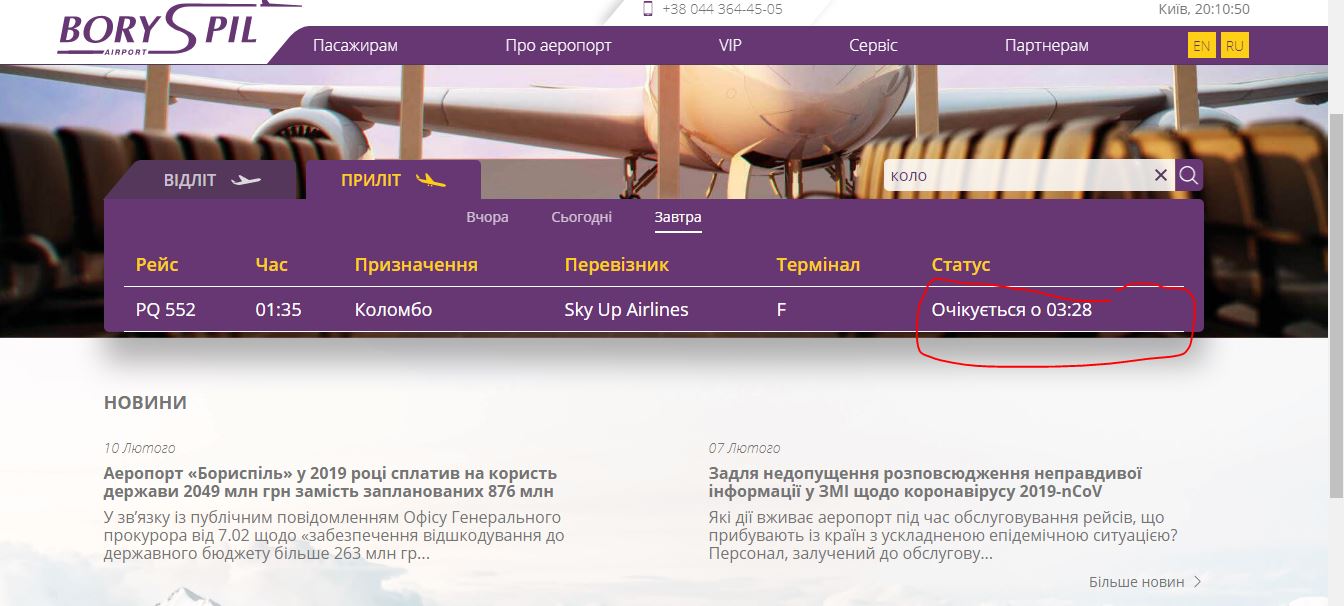The image size is (1344, 606).
Task: Click the search magnifier icon
Action: click(x=1188, y=175)
